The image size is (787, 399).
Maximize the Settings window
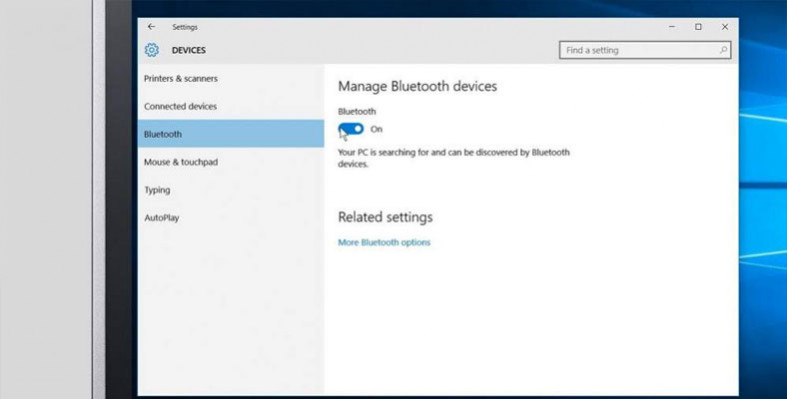tap(698, 27)
